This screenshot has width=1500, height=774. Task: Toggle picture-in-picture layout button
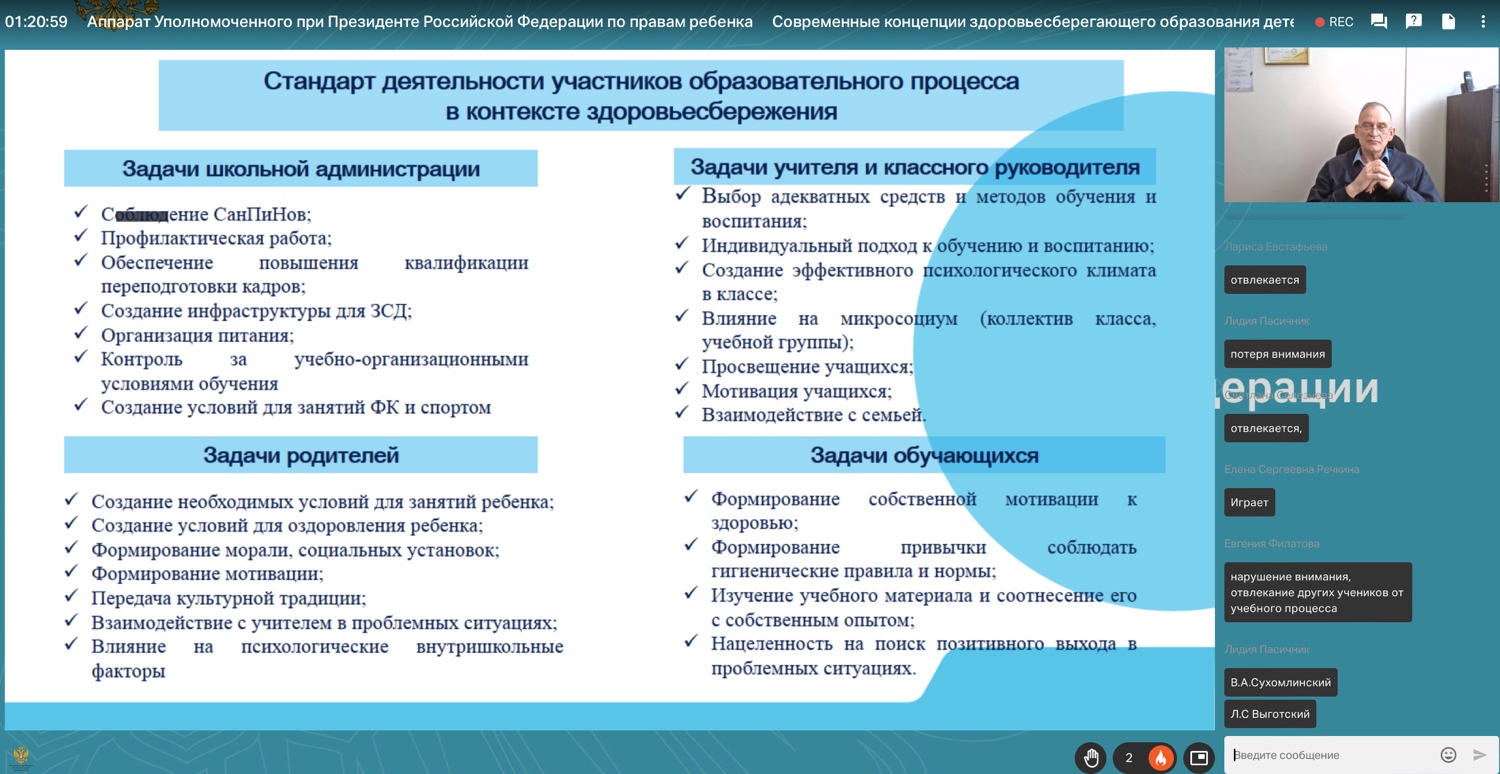coord(1198,757)
